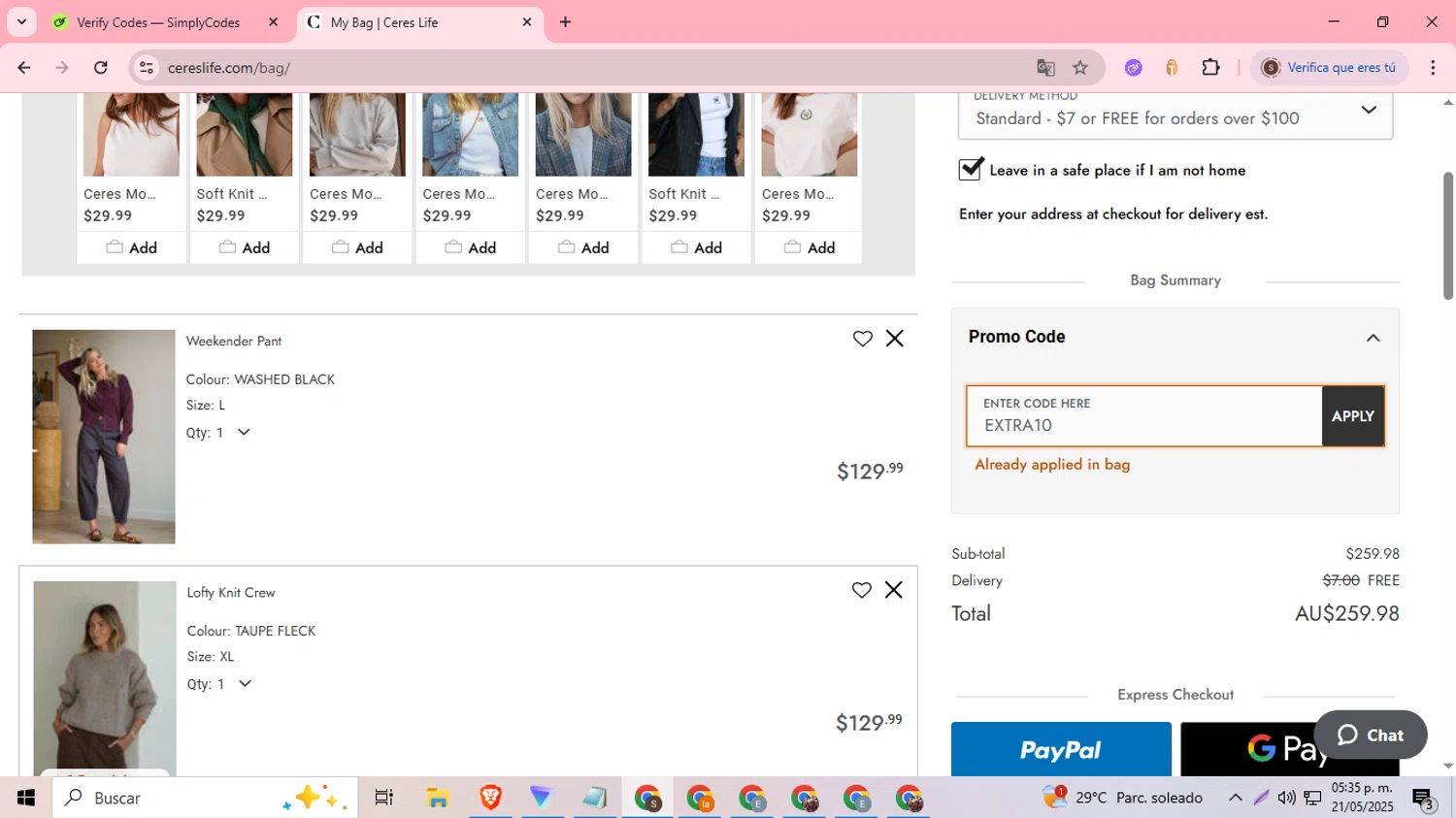Apply the promo code
The width and height of the screenshot is (1456, 818).
pyautogui.click(x=1353, y=416)
